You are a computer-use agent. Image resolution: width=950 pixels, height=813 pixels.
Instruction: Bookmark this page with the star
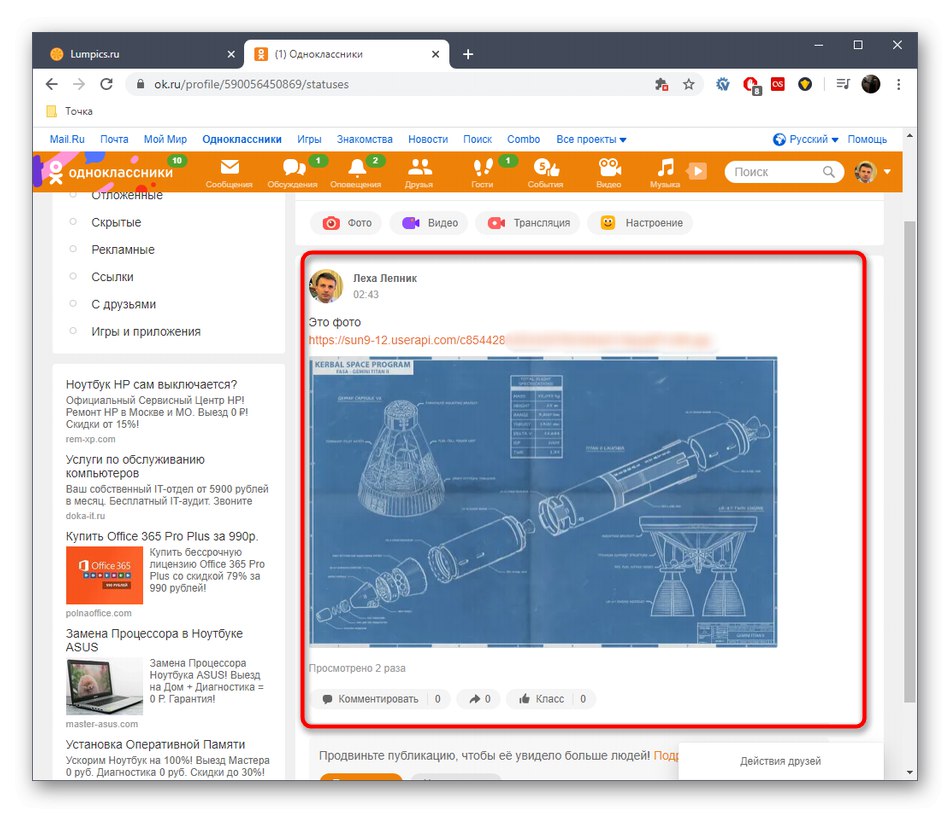coord(688,84)
